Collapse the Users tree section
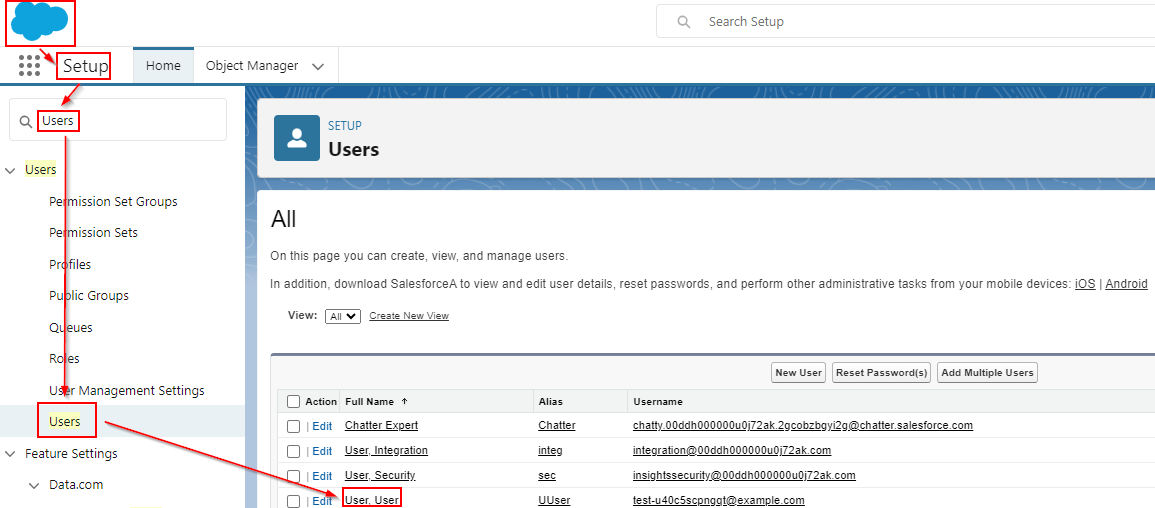 pos(10,170)
